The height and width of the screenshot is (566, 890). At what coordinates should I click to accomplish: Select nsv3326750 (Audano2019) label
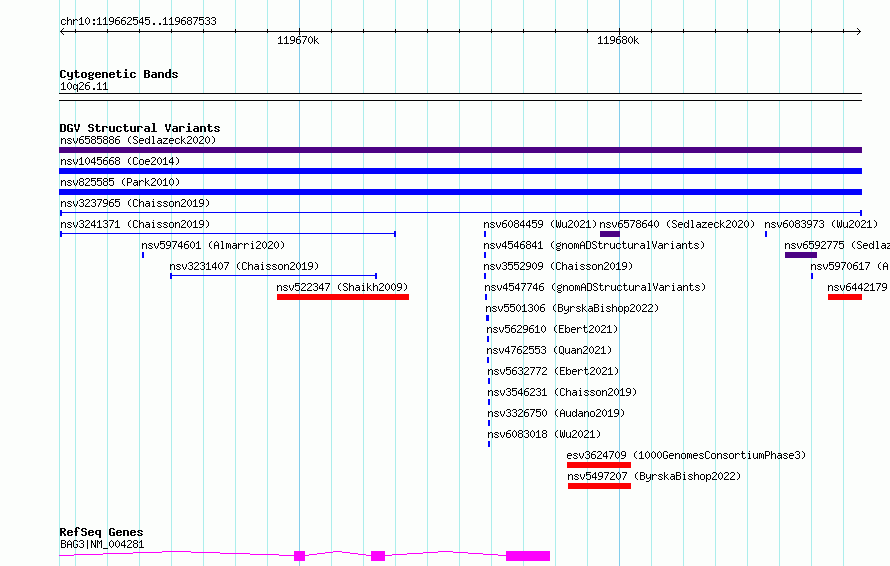(x=556, y=413)
